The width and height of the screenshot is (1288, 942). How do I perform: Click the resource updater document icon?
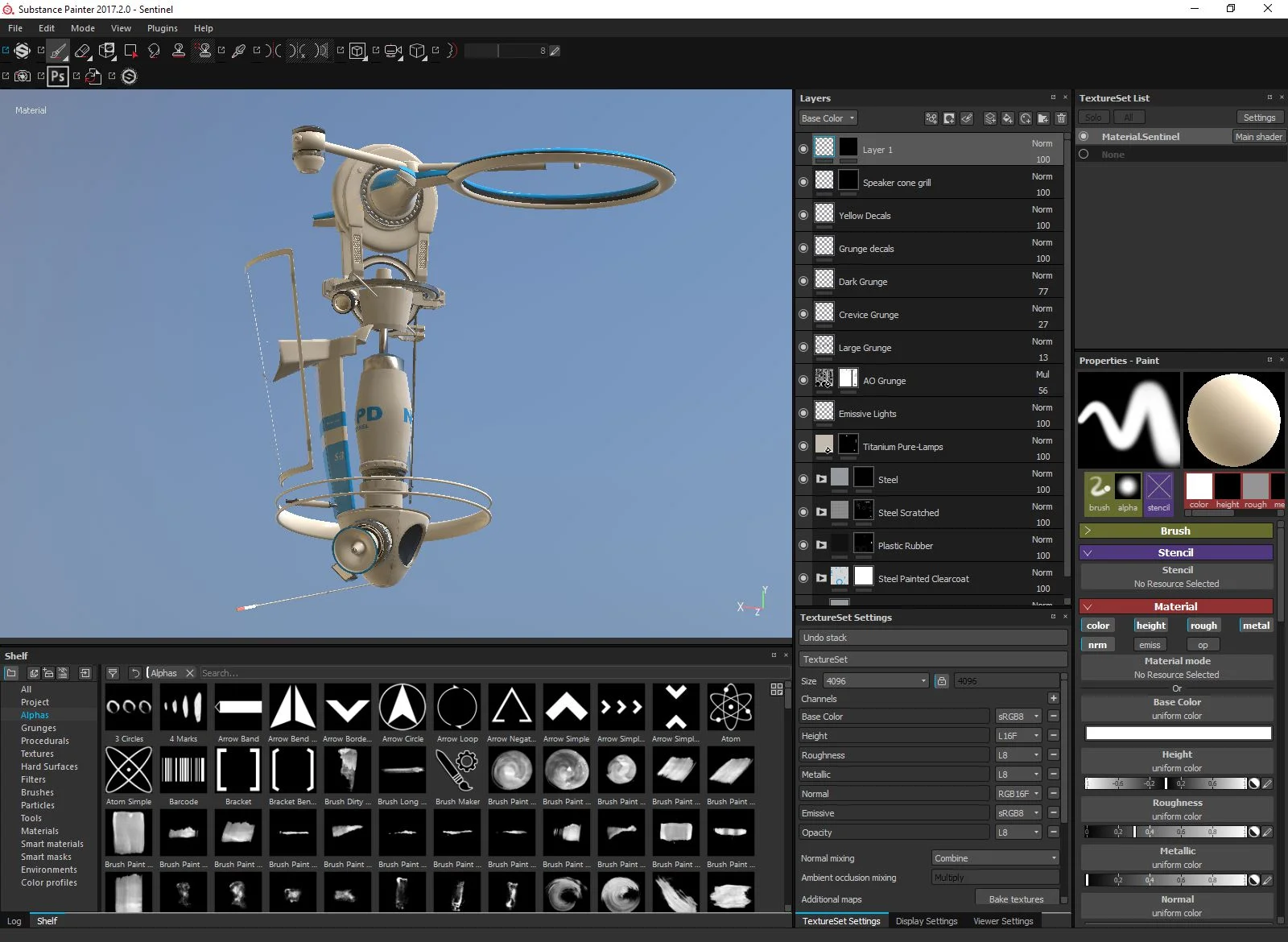point(93,76)
